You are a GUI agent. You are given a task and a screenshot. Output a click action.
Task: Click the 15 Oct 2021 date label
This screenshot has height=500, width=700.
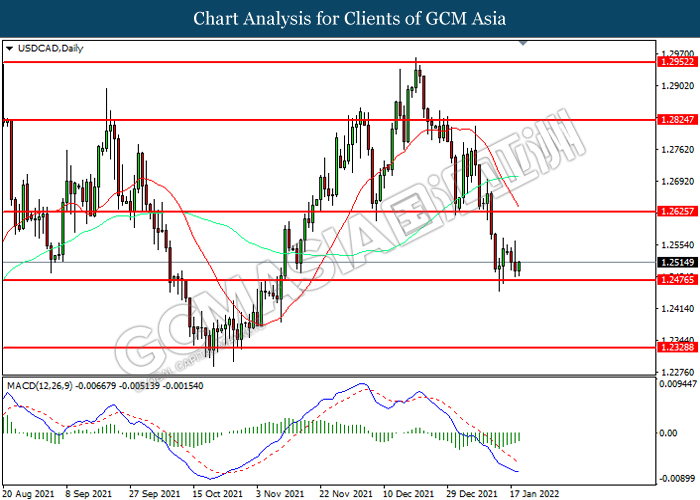coord(217,494)
